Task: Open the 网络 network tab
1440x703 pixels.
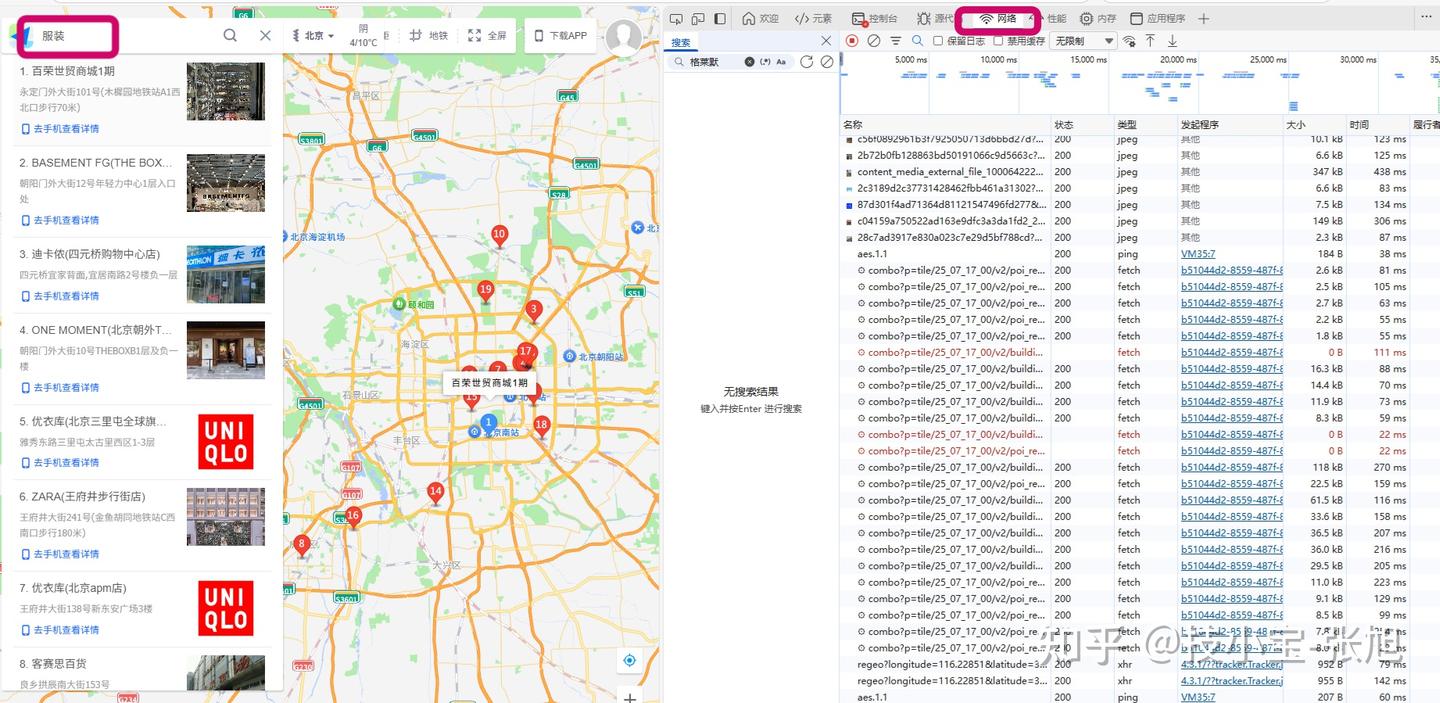Action: pyautogui.click(x=998, y=19)
